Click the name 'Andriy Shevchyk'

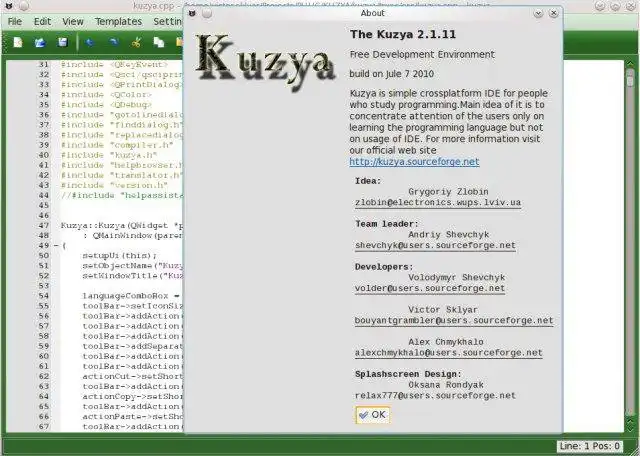(x=449, y=234)
